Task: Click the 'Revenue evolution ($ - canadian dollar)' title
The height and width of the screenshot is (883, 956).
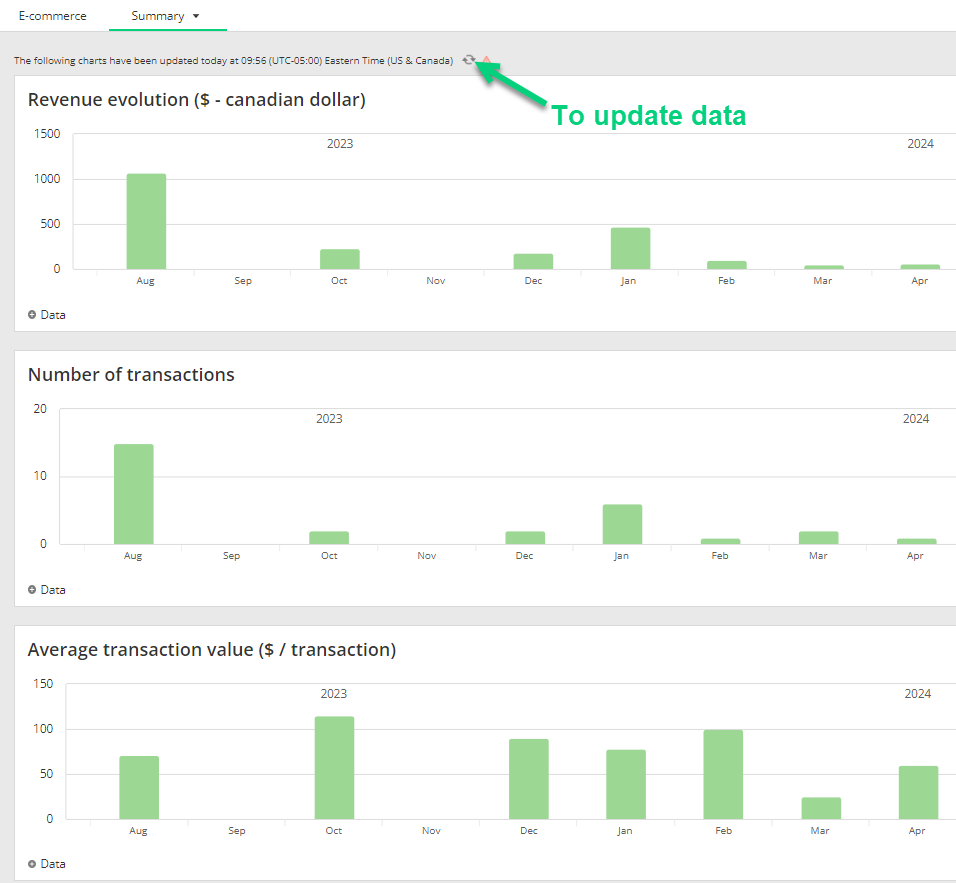Action: 196,99
